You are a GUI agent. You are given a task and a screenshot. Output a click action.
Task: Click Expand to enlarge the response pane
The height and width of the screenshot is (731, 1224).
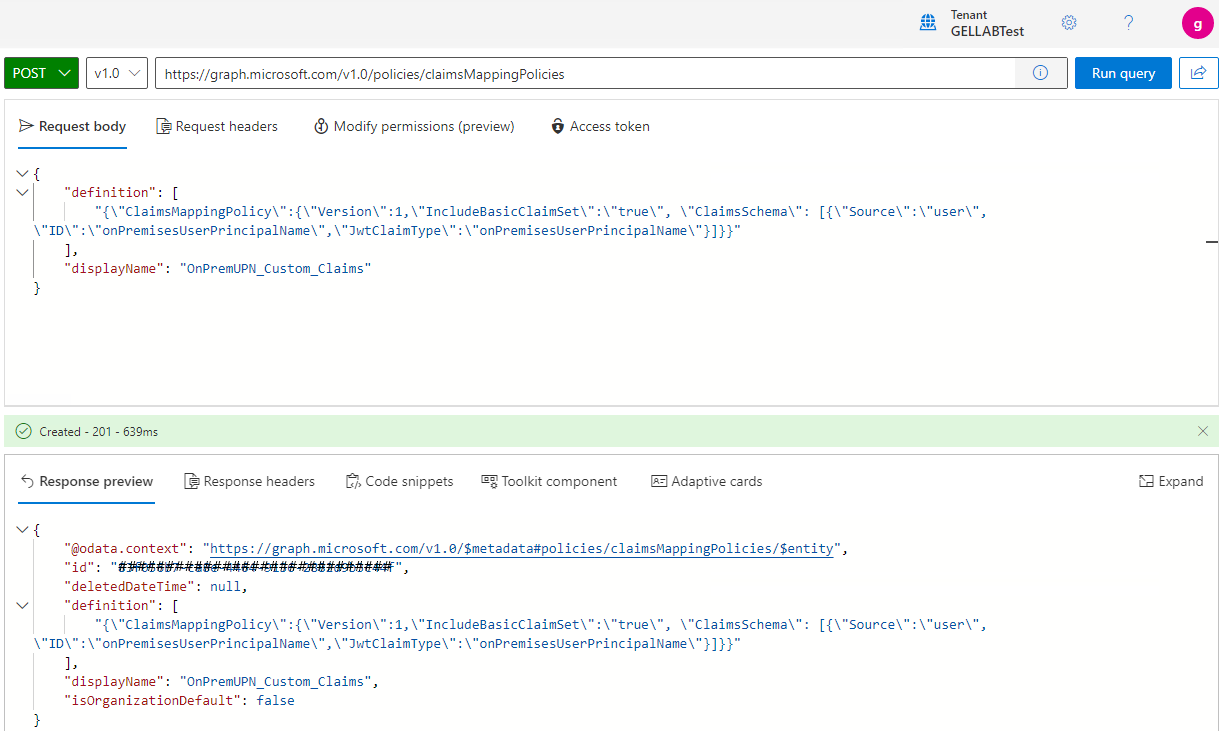point(1171,481)
